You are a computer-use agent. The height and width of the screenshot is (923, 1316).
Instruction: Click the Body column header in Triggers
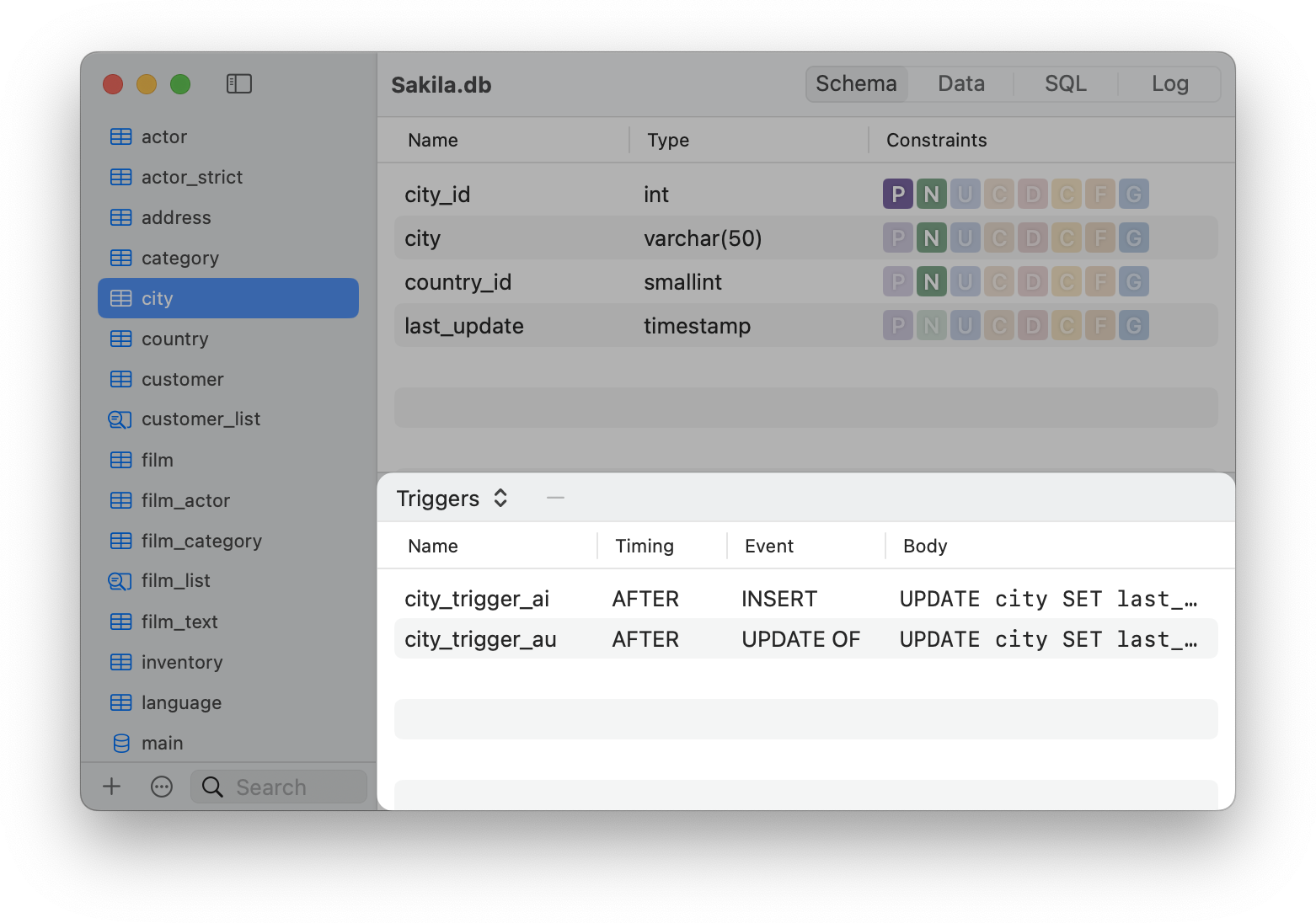[x=925, y=546]
